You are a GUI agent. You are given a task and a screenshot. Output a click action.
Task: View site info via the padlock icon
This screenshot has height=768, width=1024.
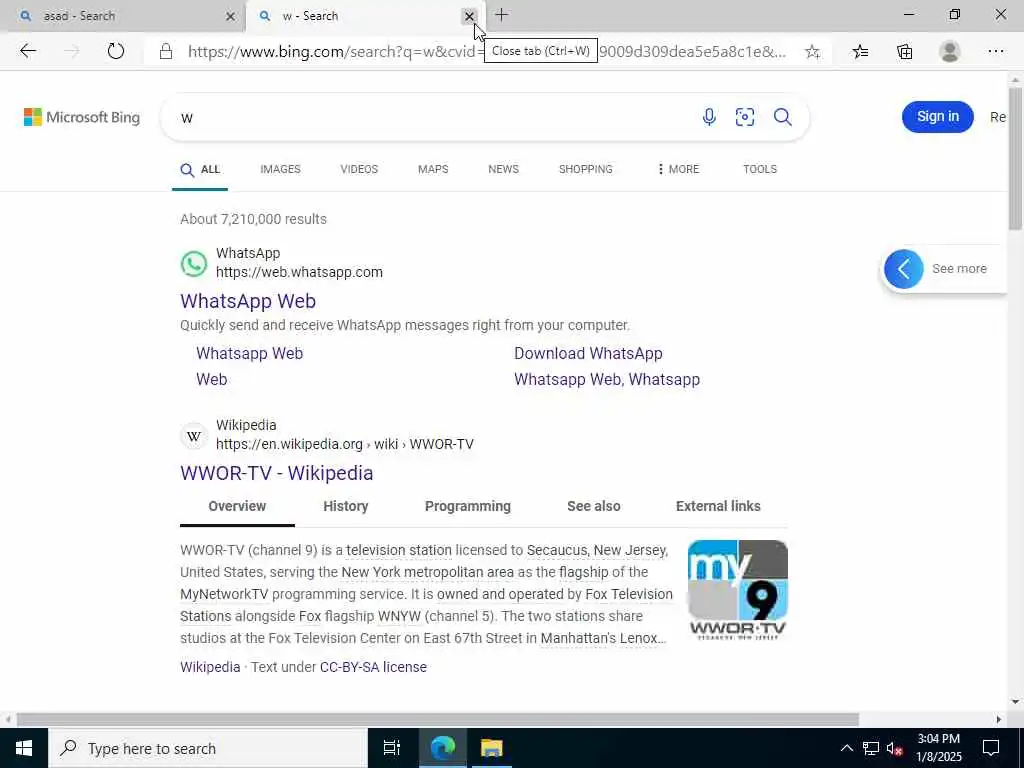[x=166, y=52]
